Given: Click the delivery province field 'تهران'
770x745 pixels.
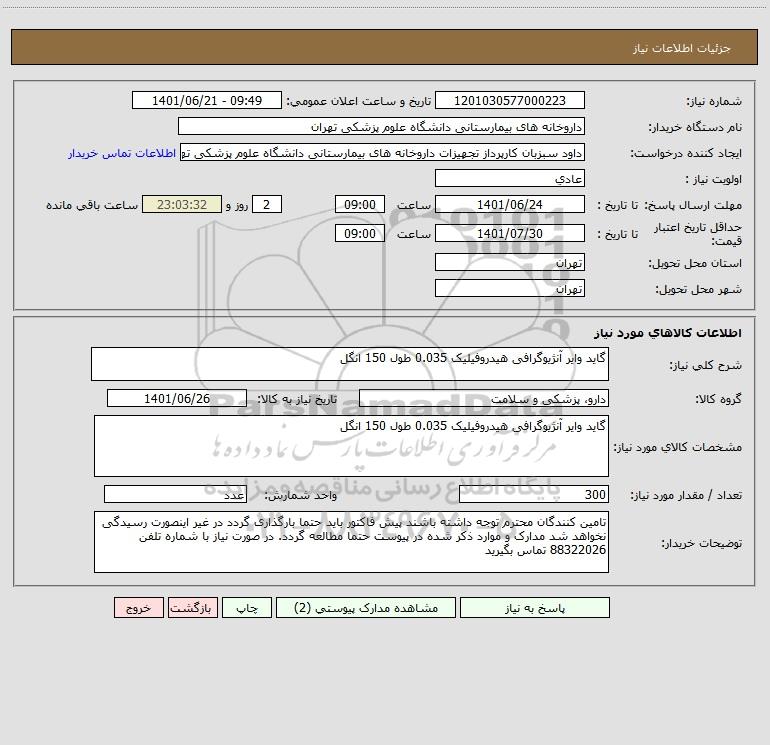Looking at the screenshot, I should point(510,263).
